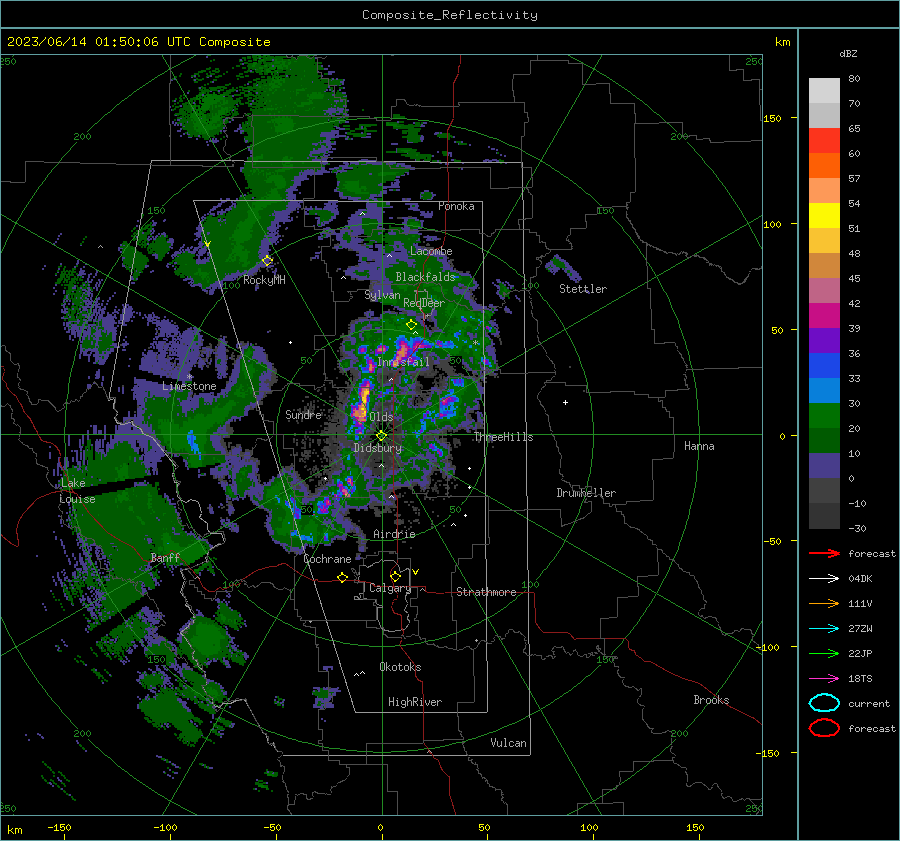Click the Ponoka town label
The height and width of the screenshot is (841, 900).
coord(456,206)
